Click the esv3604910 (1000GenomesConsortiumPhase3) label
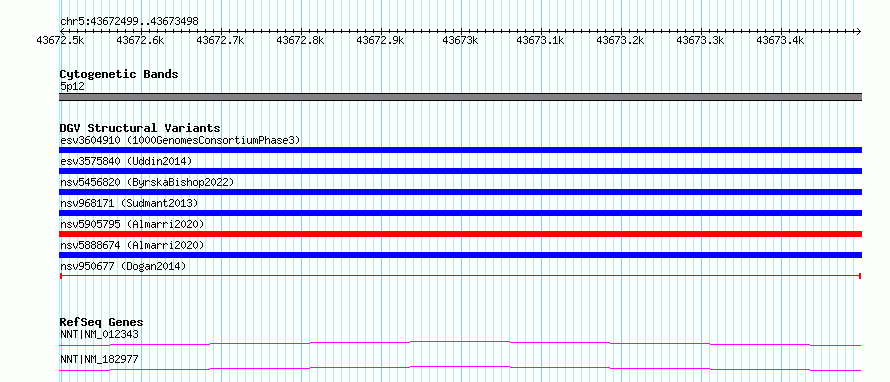 point(180,140)
